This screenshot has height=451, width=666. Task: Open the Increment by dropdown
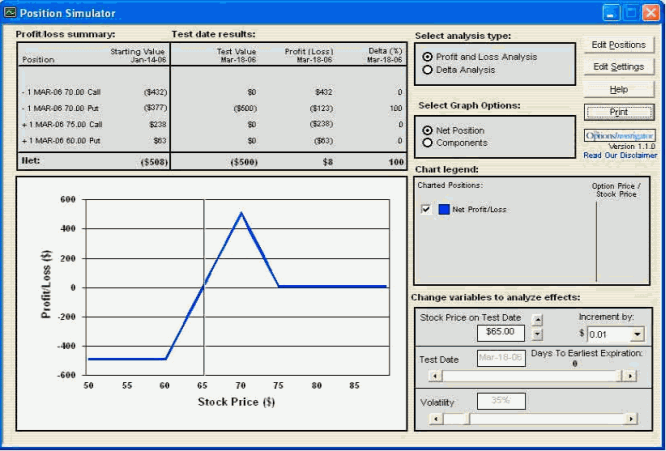(638, 334)
